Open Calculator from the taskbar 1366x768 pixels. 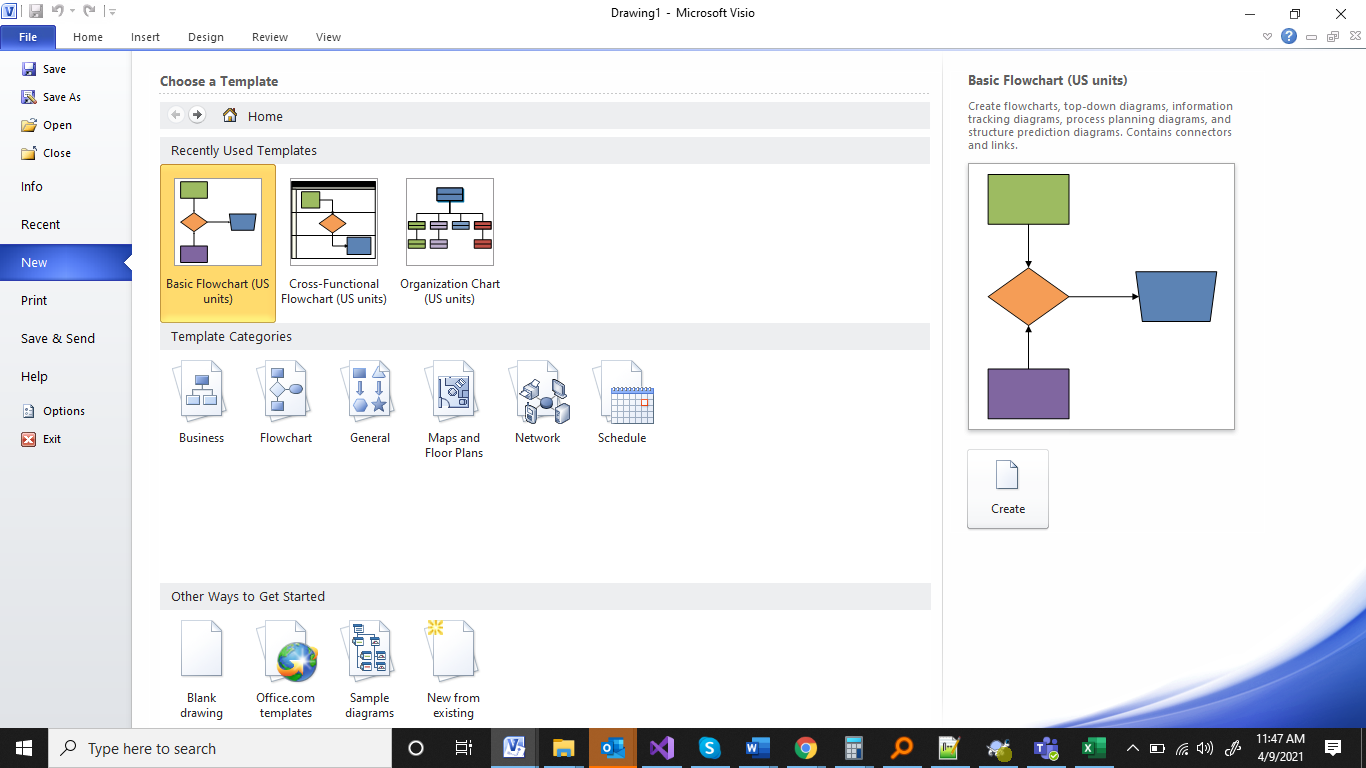pyautogui.click(x=854, y=748)
